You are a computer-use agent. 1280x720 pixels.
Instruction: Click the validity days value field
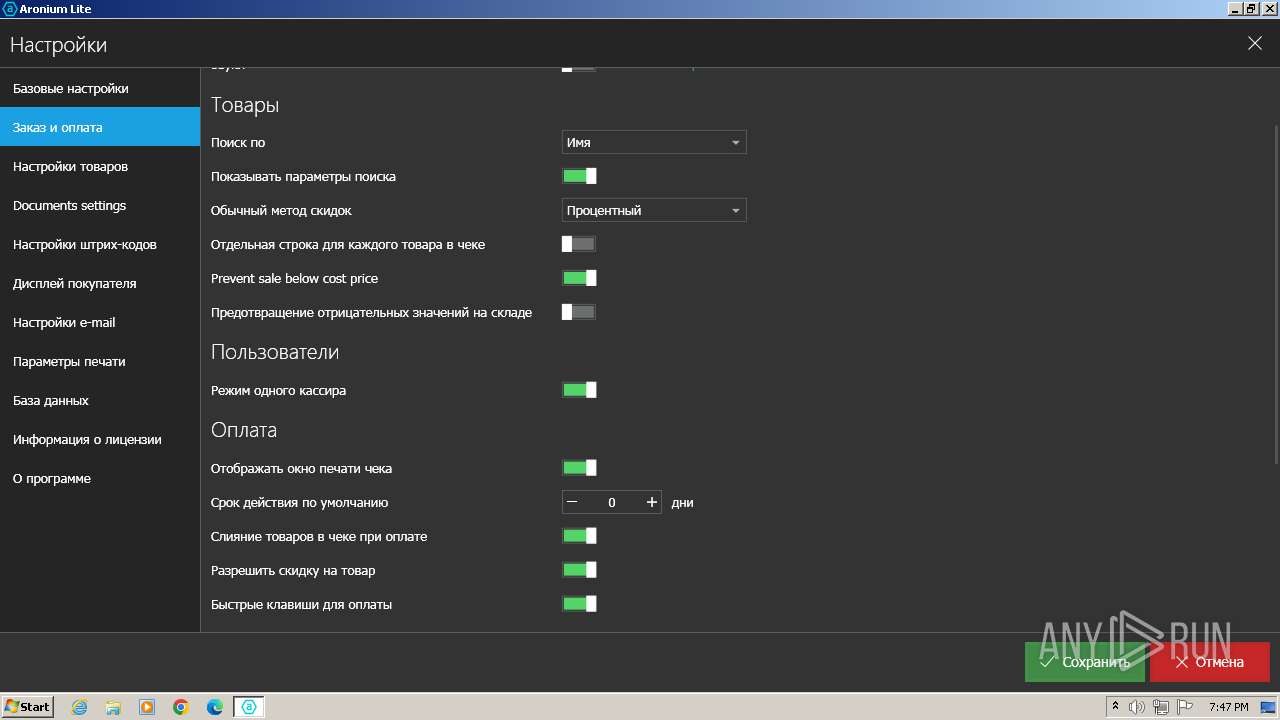pyautogui.click(x=612, y=502)
